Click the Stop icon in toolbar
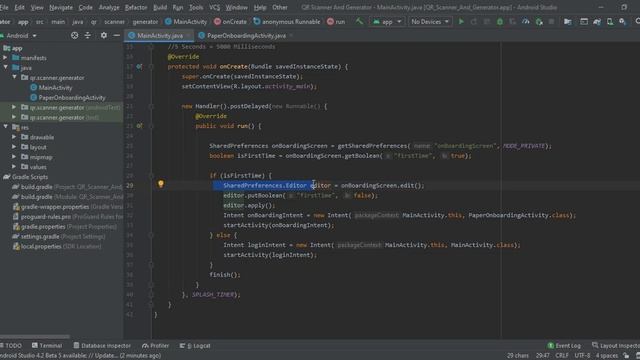Viewport: 640px width, 360px height. [551, 22]
